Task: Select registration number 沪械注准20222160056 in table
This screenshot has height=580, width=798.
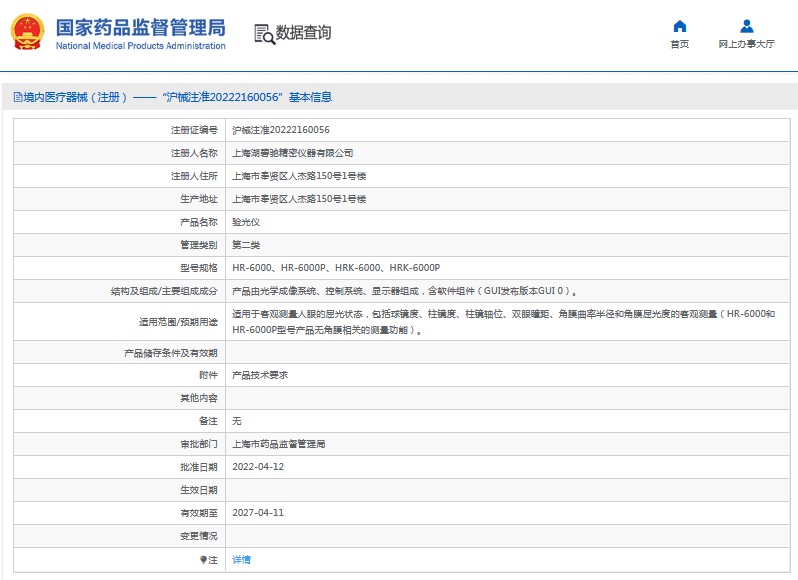Action: click(x=281, y=130)
